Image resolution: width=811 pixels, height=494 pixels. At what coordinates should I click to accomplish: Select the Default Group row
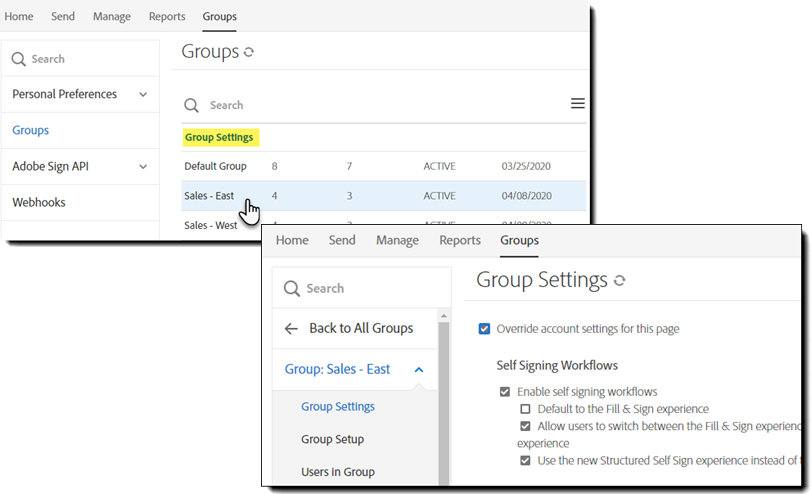pyautogui.click(x=383, y=166)
